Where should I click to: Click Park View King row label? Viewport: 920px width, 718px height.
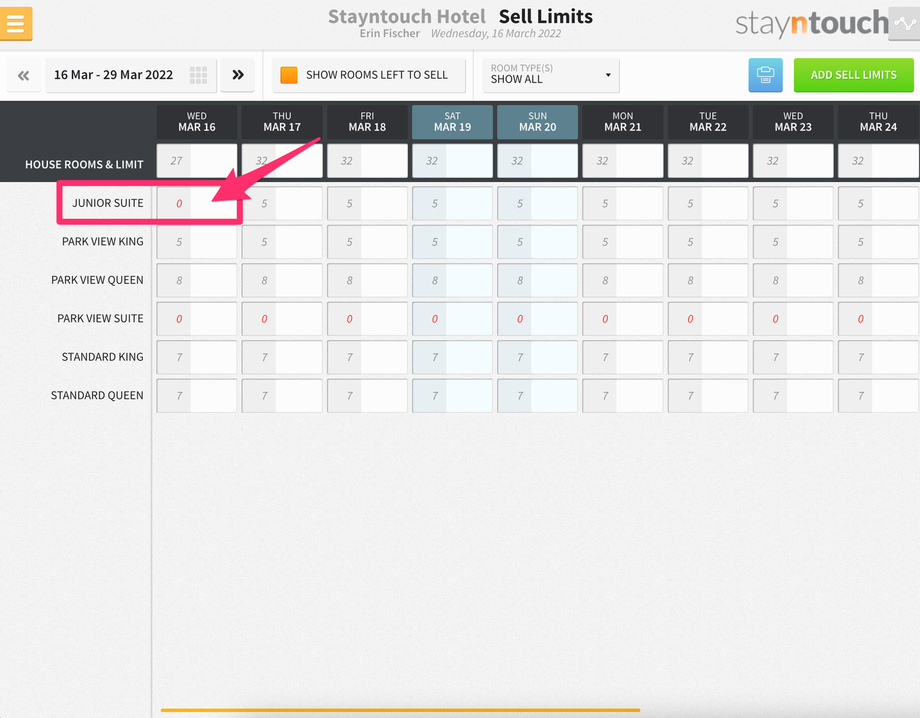[x=103, y=242]
